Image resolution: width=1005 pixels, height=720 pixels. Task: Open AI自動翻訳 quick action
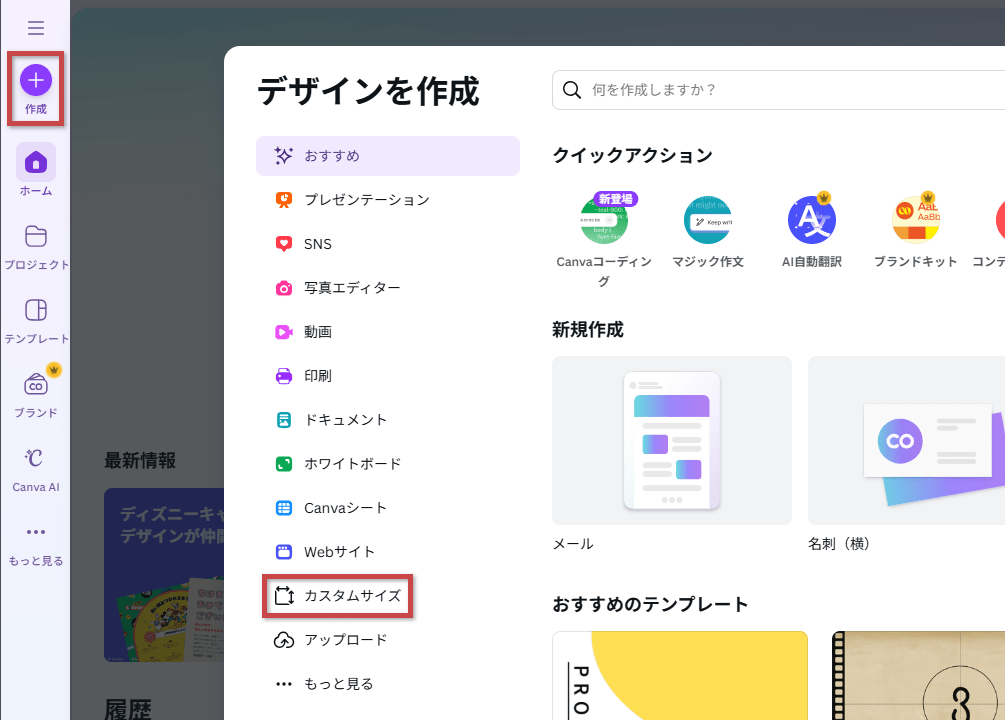click(811, 221)
